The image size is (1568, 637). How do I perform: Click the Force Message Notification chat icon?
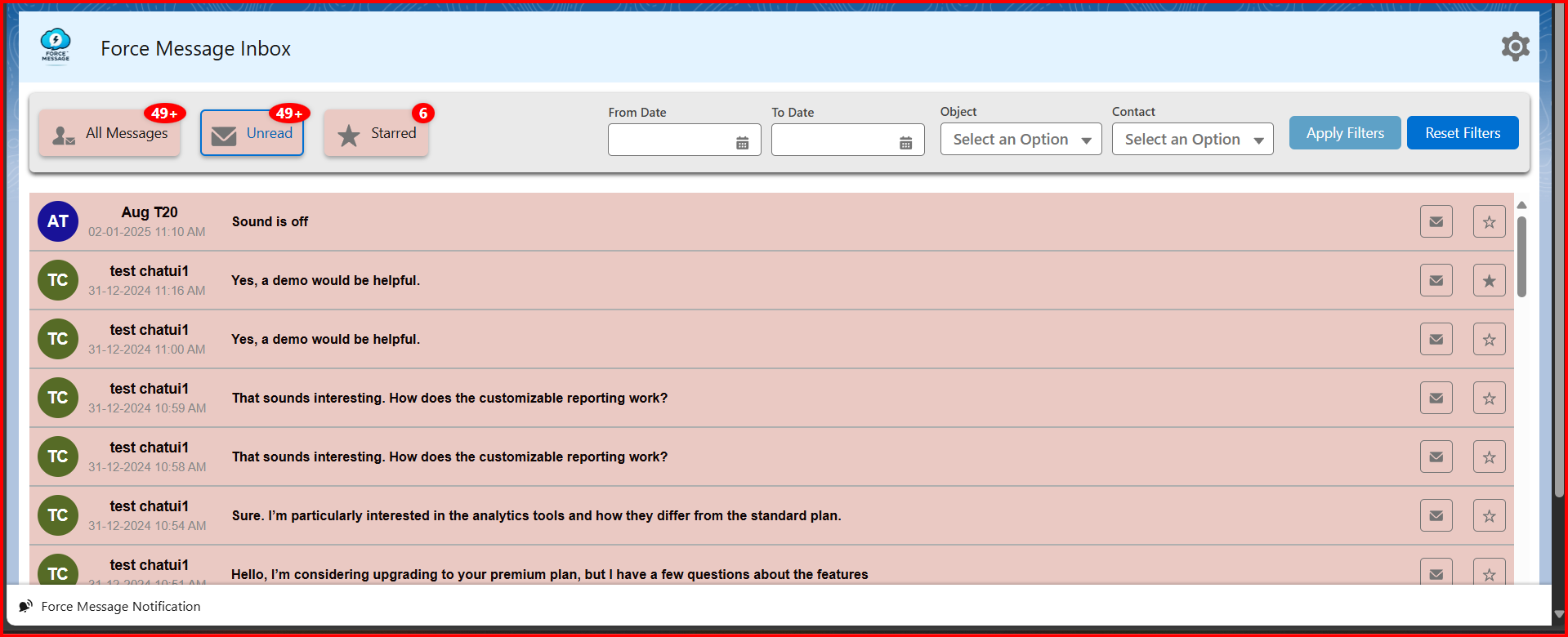26,606
